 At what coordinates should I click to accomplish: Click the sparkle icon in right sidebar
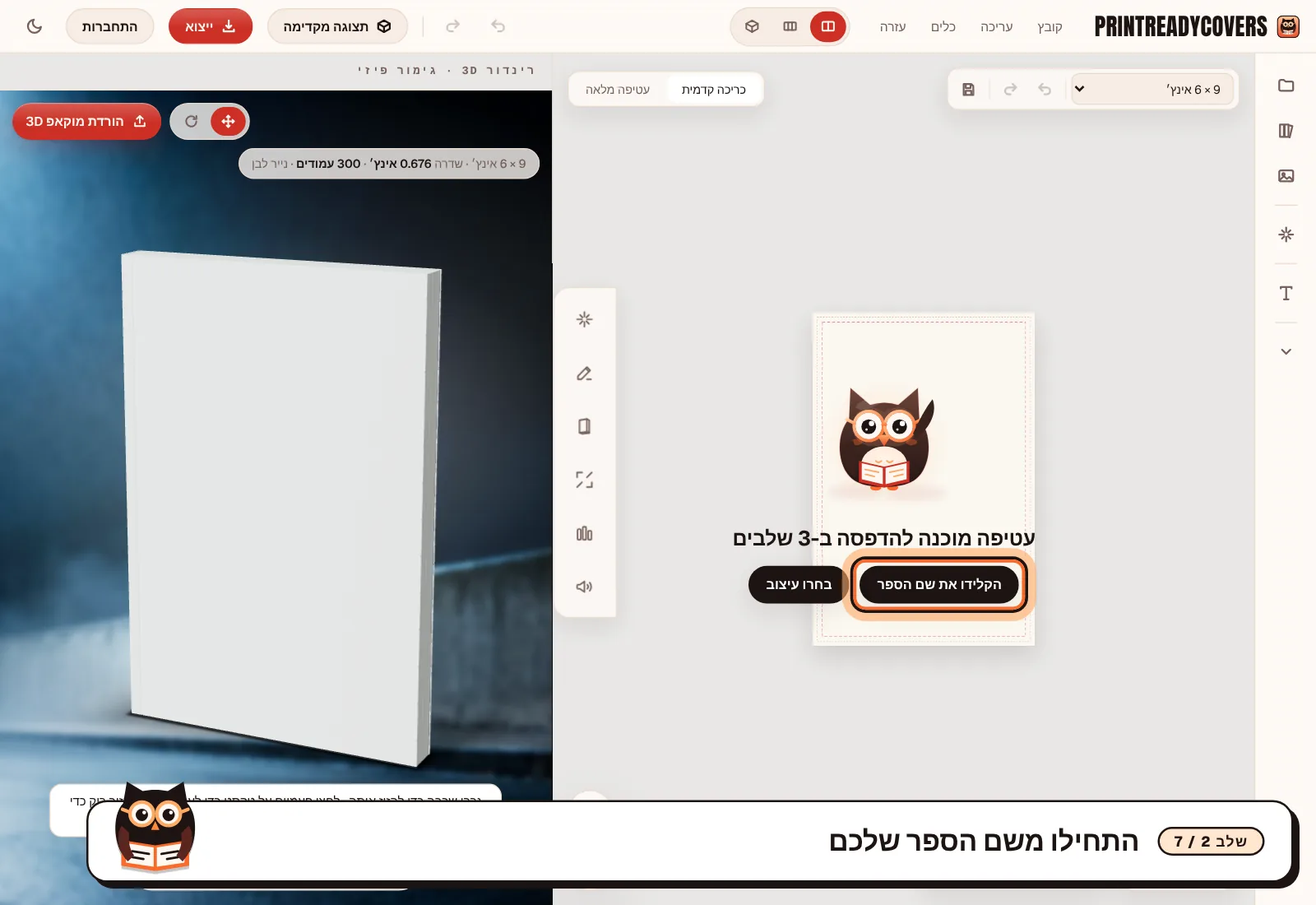[x=1286, y=234]
